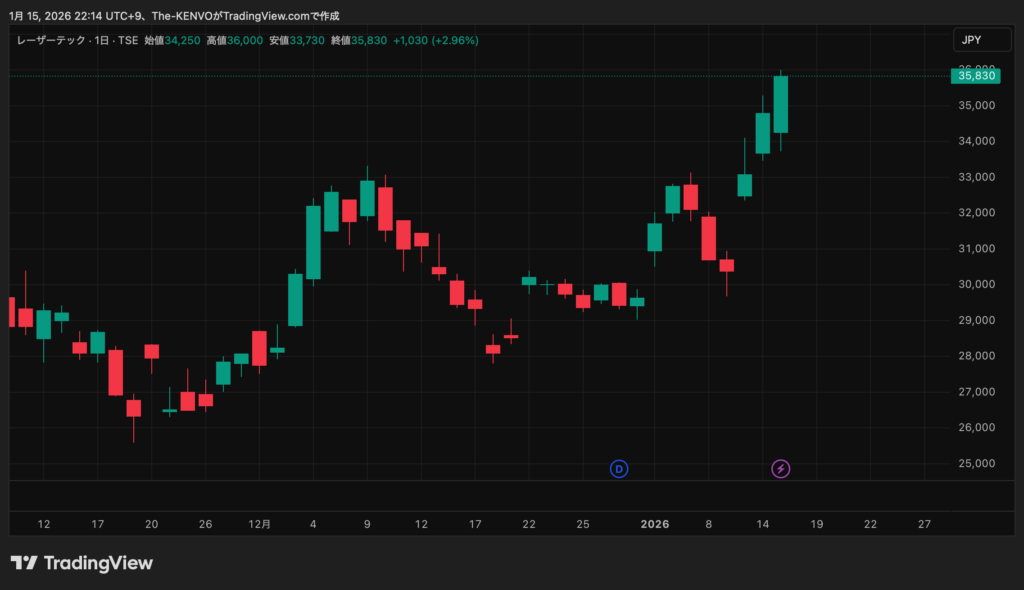The image size is (1024, 590).
Task: Click the +1,030 (+2.96%) change value
Action: coord(436,41)
